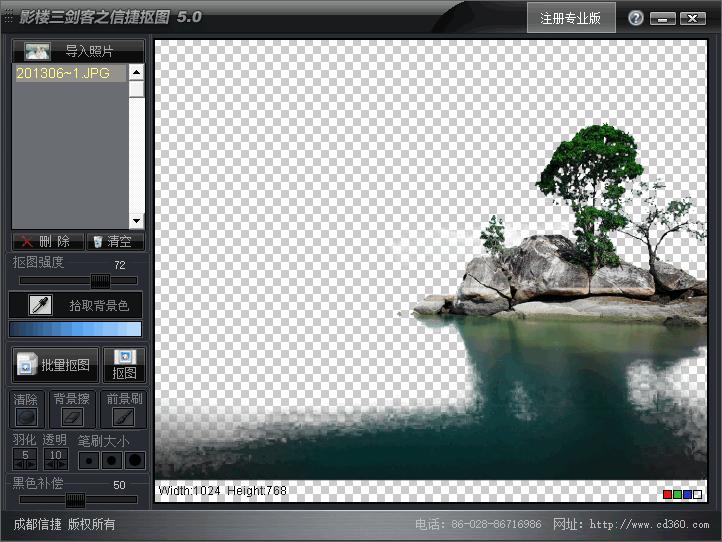Image resolution: width=722 pixels, height=542 pixels.
Task: Click the 抠图 cutout button
Action: coord(124,365)
